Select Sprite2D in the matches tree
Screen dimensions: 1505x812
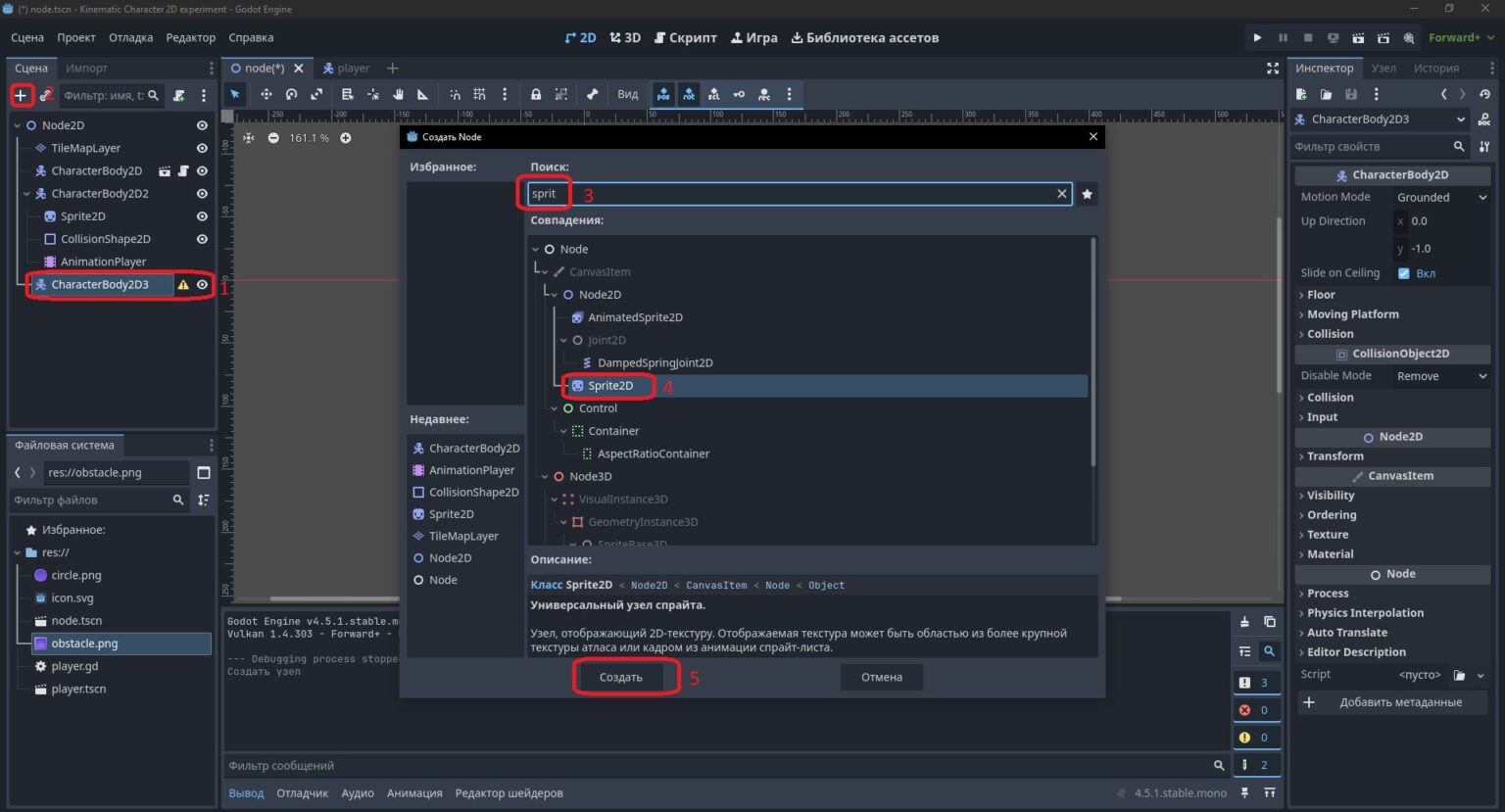pyautogui.click(x=610, y=386)
